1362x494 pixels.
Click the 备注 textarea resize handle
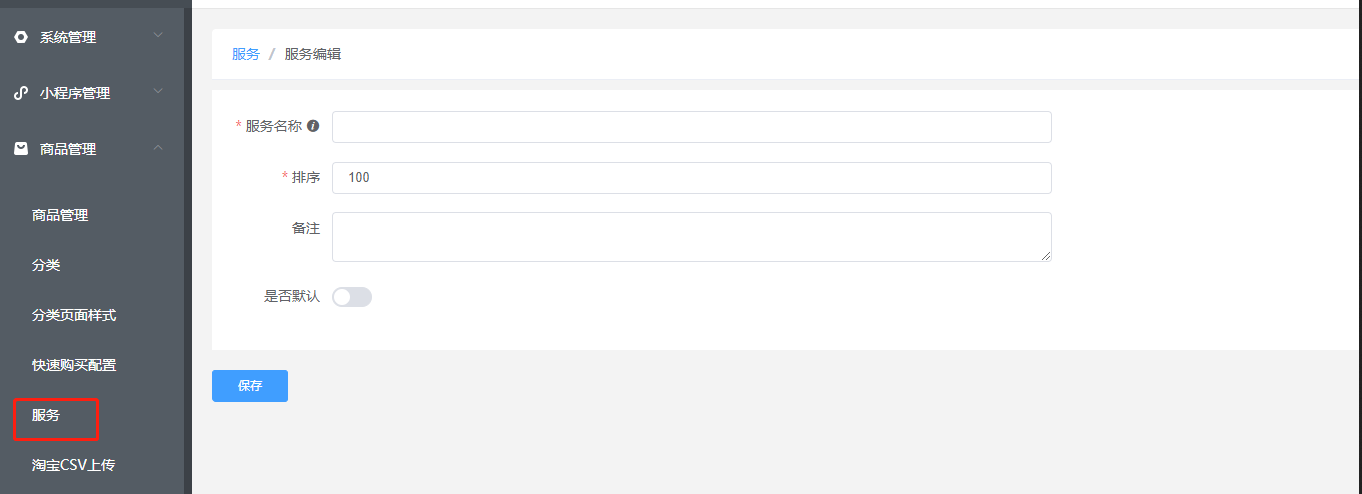coord(1046,256)
